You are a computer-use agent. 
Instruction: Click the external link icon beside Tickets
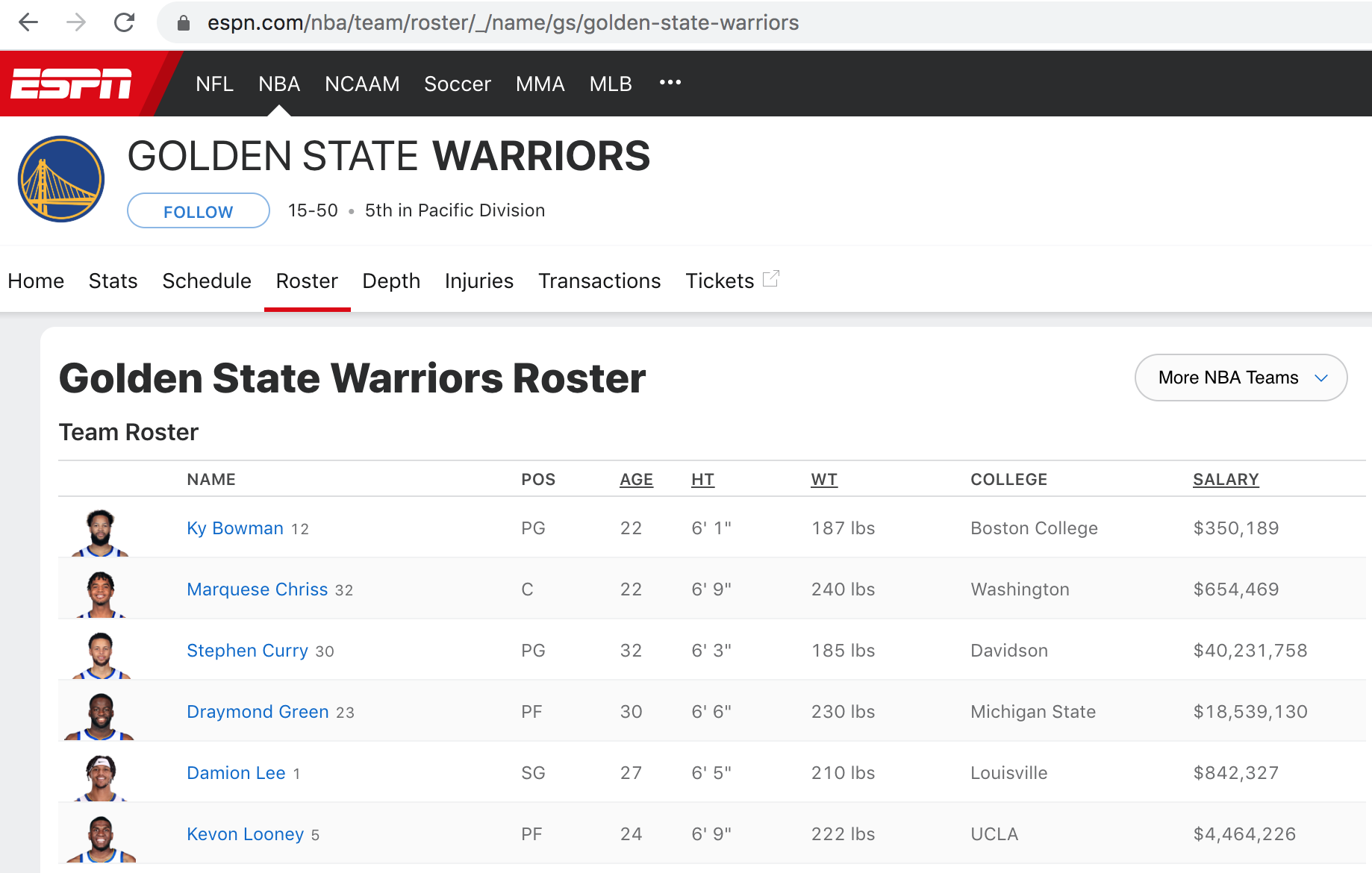coord(771,279)
